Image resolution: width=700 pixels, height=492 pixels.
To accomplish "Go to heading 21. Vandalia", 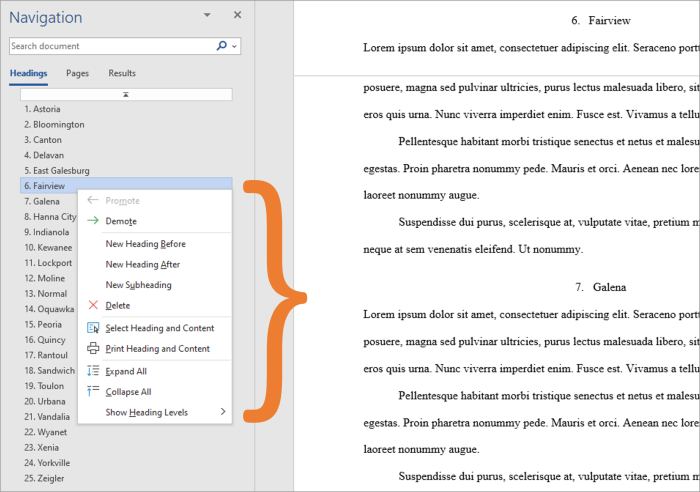I will coord(47,417).
